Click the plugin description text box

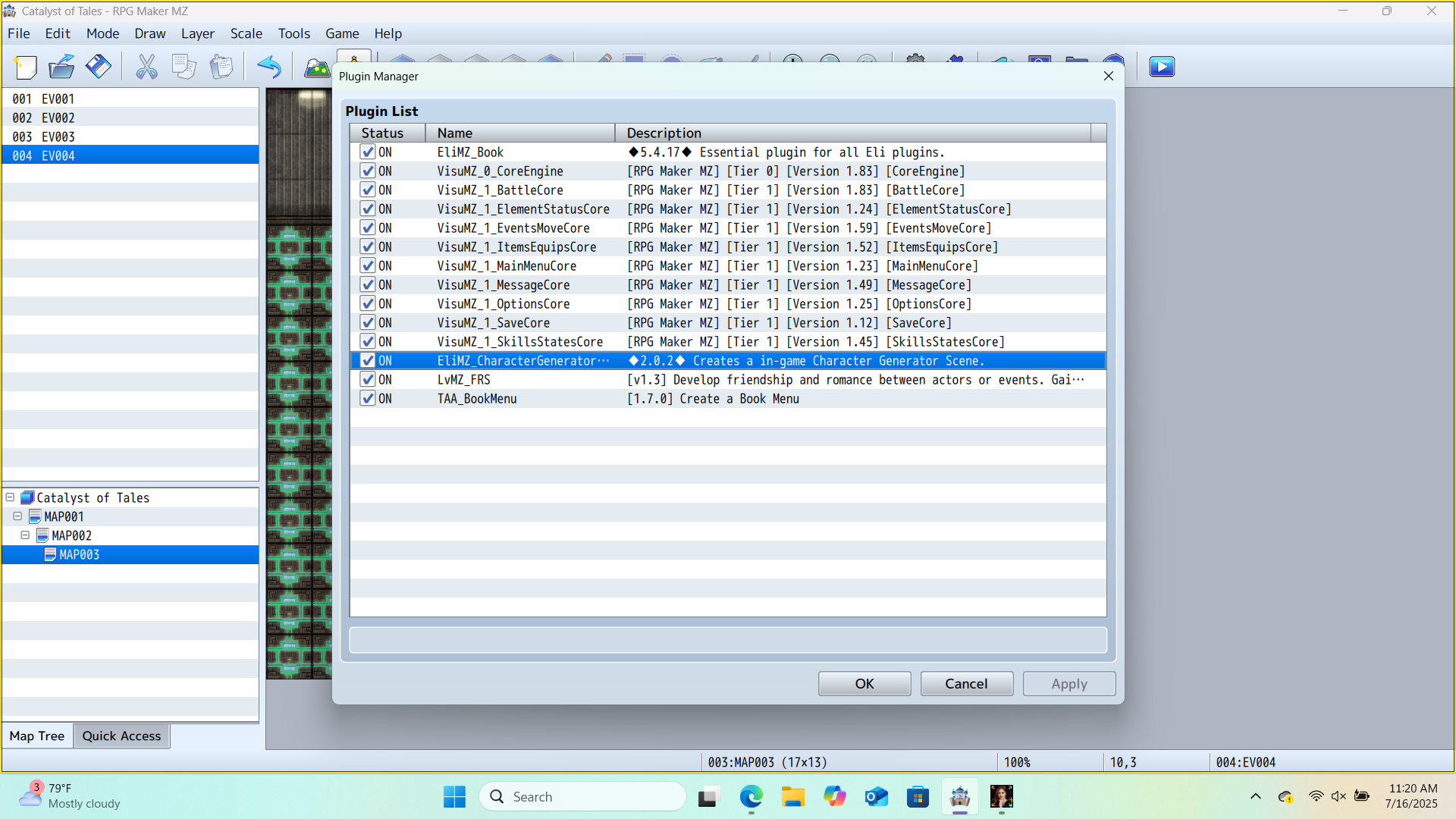(728, 640)
